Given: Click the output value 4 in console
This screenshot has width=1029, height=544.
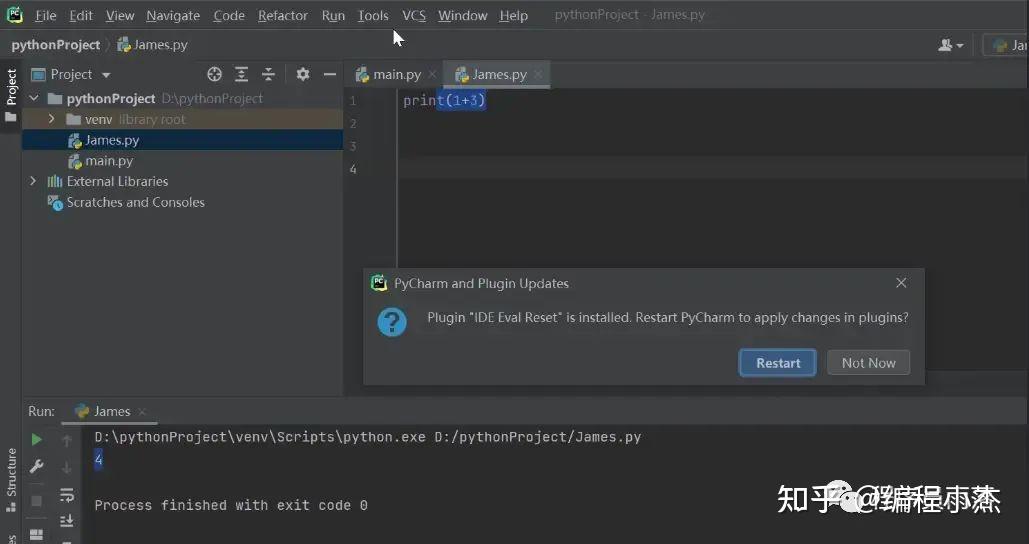Looking at the screenshot, I should 98,459.
